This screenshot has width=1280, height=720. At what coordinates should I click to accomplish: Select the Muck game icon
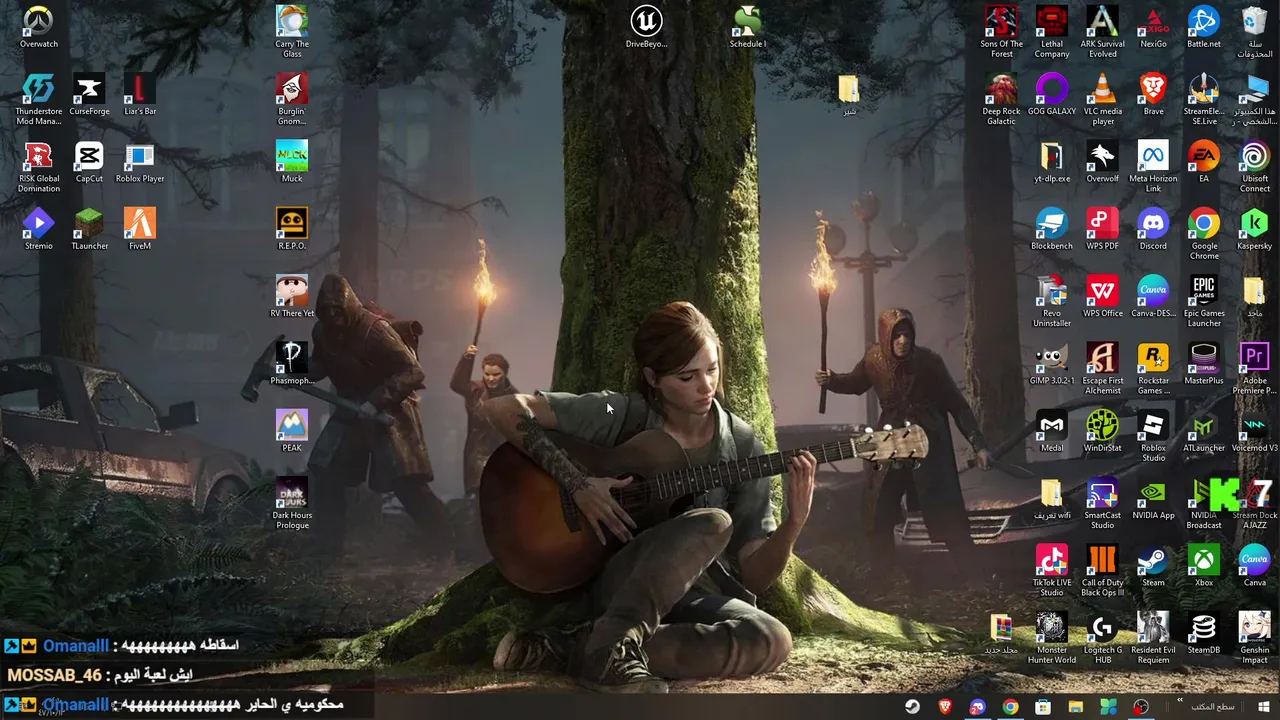pos(292,161)
